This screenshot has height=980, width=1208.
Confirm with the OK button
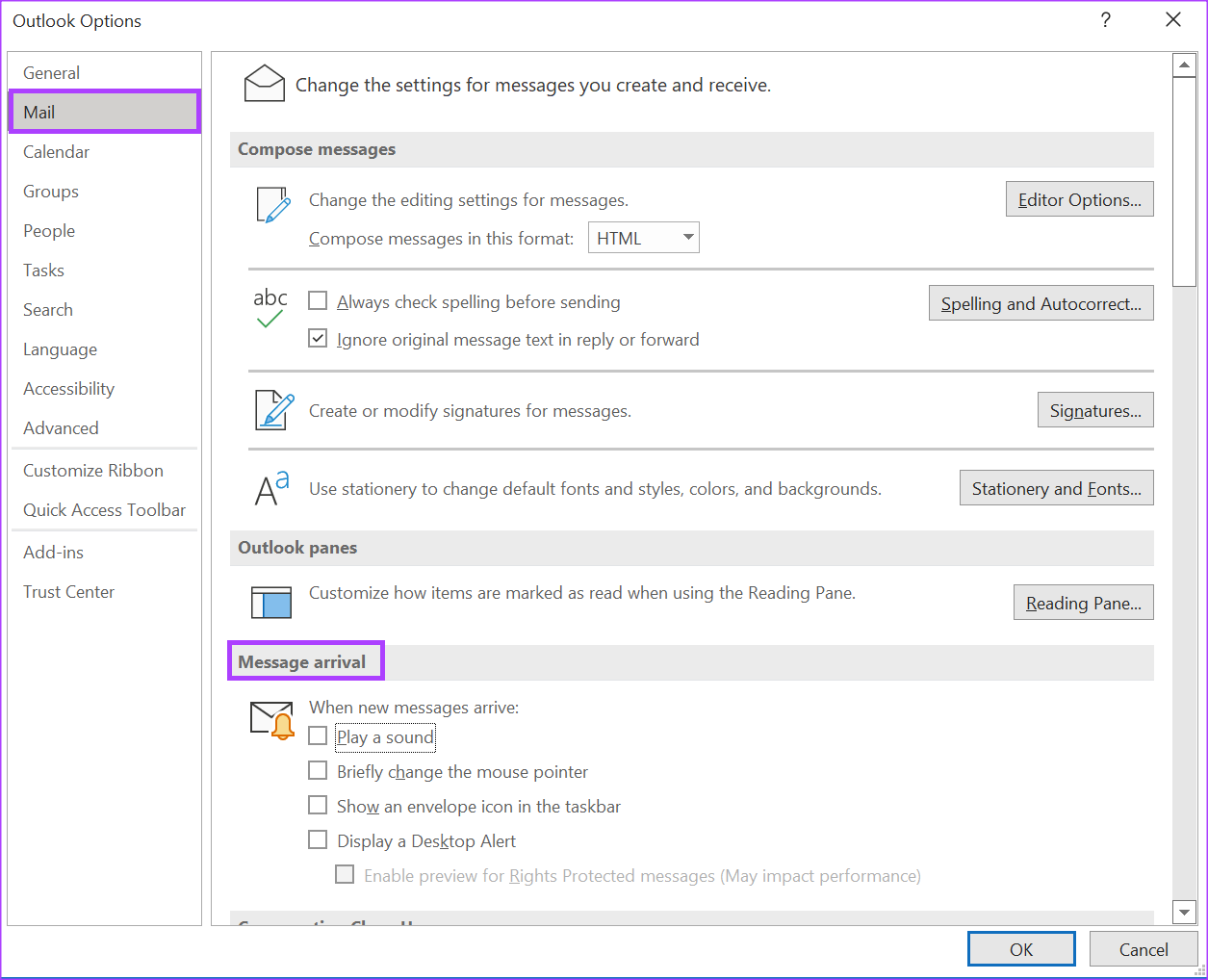coord(1021,949)
